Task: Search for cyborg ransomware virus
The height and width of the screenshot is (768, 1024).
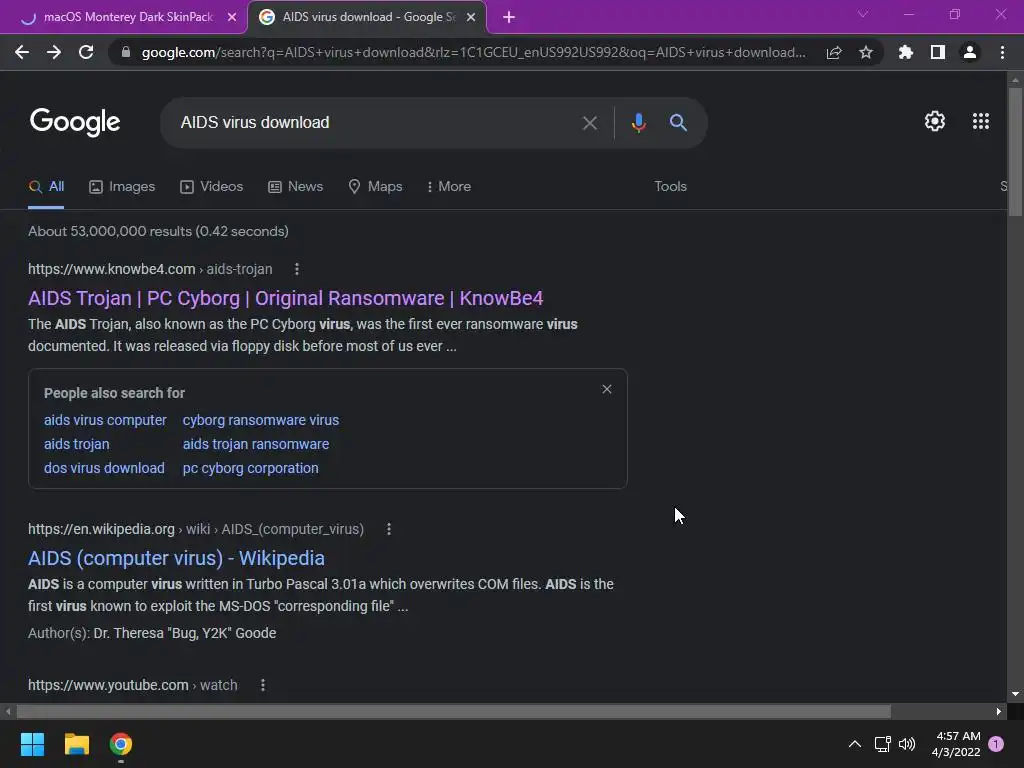Action: (261, 420)
